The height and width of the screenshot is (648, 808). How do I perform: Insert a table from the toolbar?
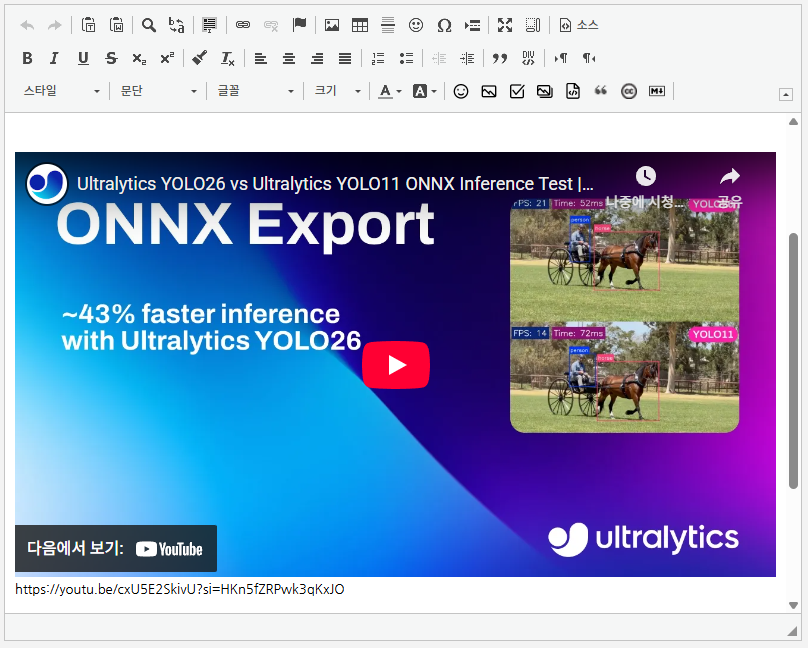click(x=360, y=25)
